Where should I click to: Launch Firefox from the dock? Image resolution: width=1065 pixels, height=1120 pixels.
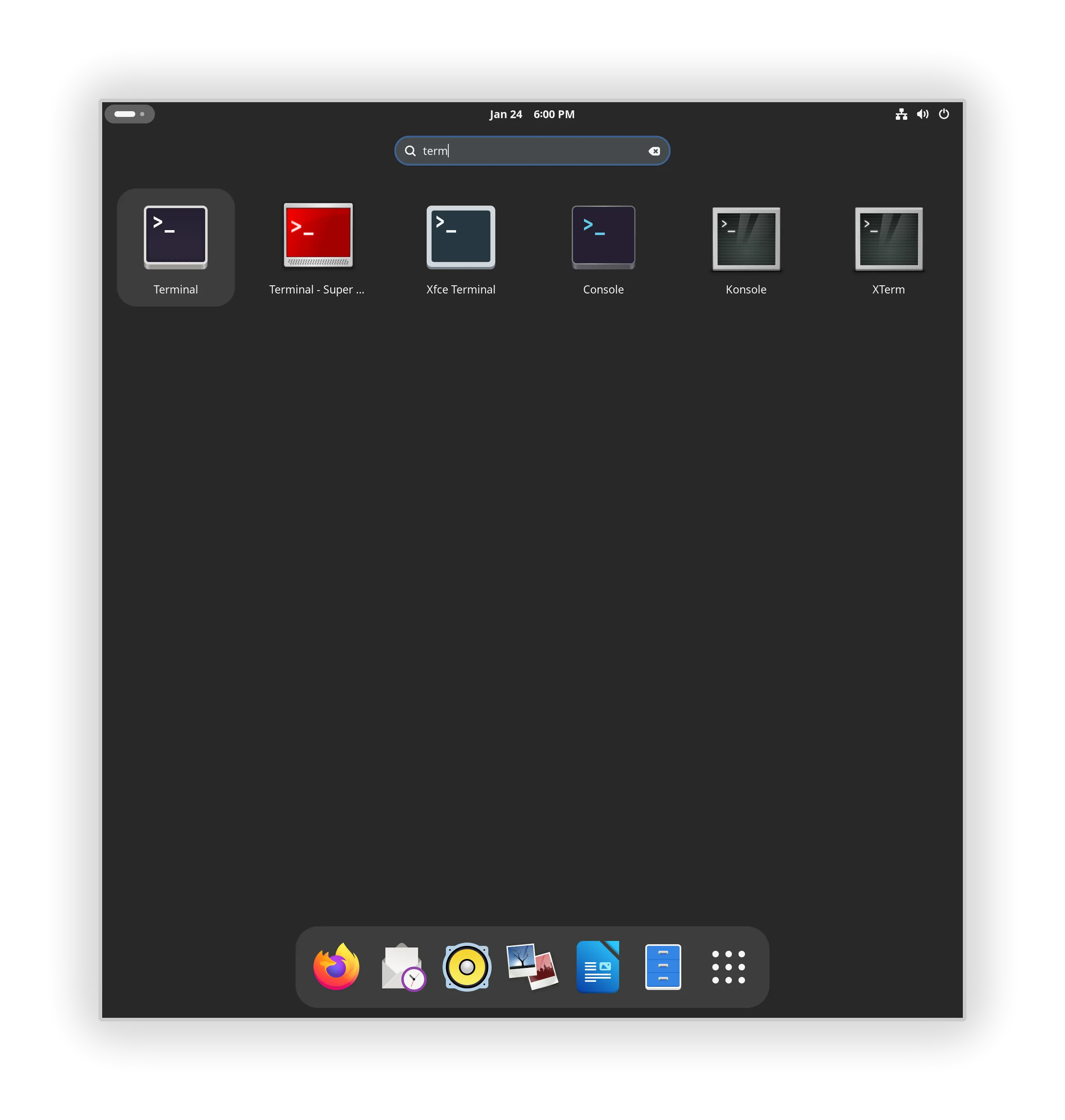coord(336,966)
